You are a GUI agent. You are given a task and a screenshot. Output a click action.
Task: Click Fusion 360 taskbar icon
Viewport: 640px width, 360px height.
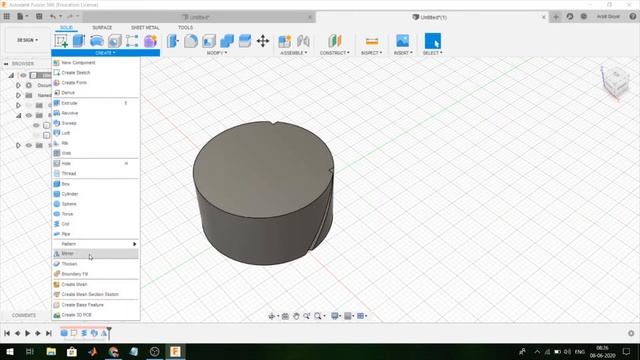click(175, 351)
